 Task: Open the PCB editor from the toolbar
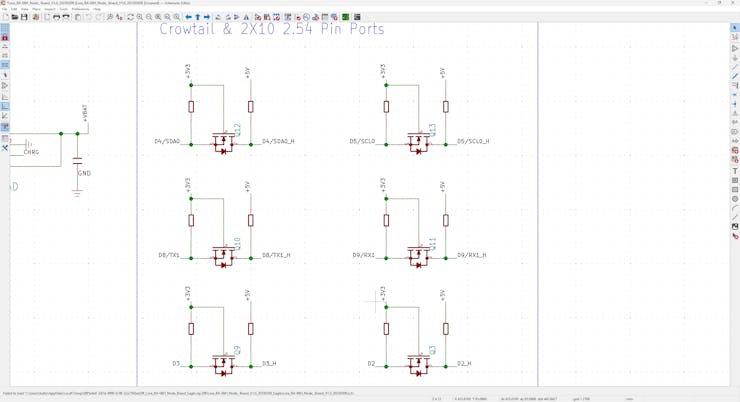(x=346, y=17)
